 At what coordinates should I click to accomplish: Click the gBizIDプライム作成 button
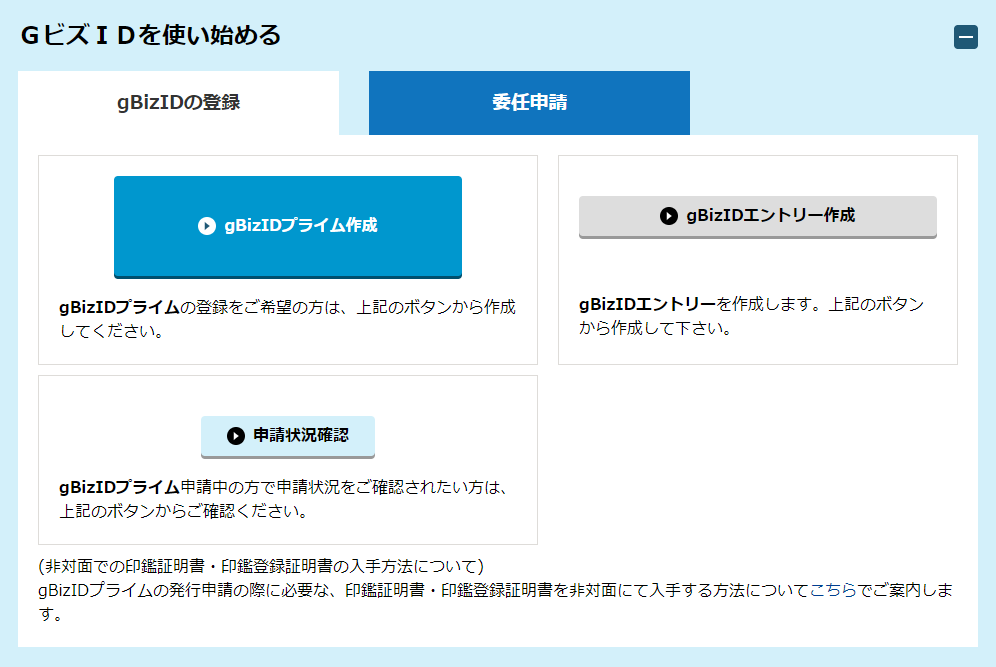pyautogui.click(x=288, y=227)
